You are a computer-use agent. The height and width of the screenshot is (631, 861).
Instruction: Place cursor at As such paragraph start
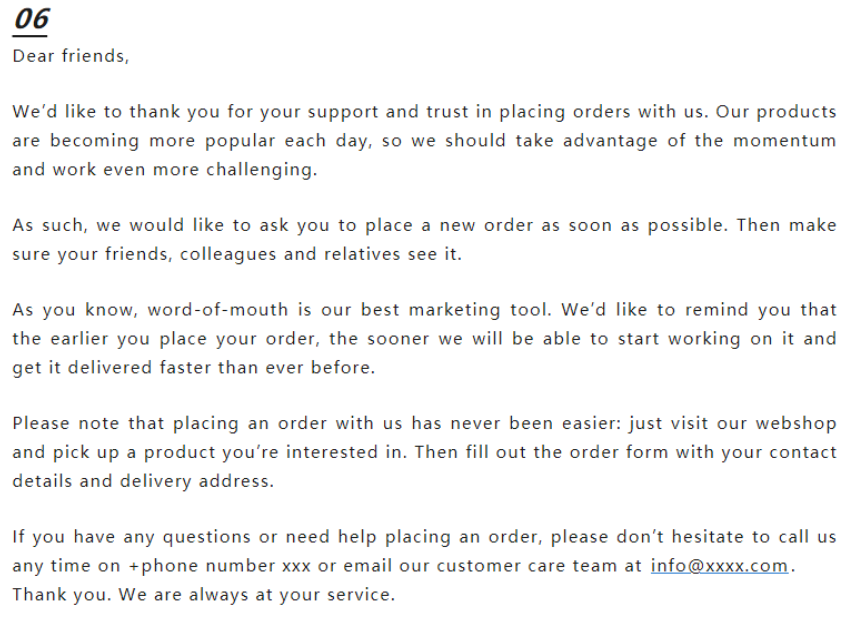pos(13,225)
